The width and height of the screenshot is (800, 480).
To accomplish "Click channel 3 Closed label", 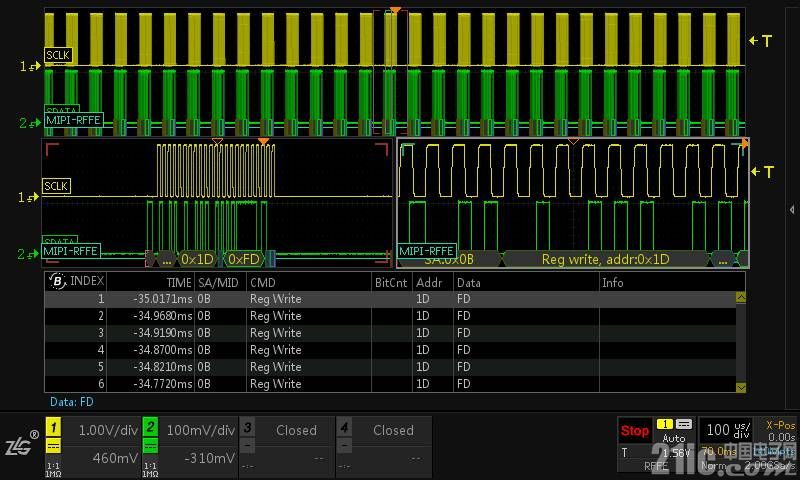I will [x=296, y=431].
